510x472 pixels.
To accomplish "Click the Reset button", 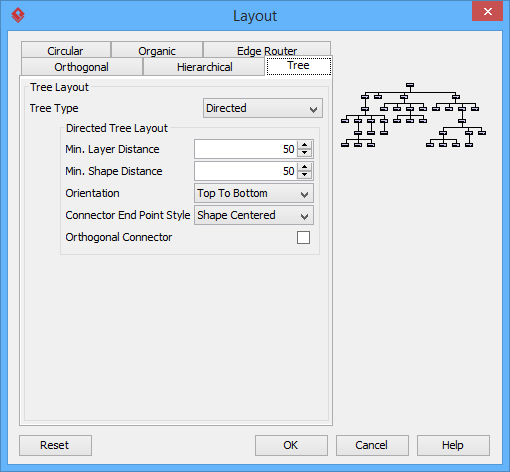I will 55,445.
